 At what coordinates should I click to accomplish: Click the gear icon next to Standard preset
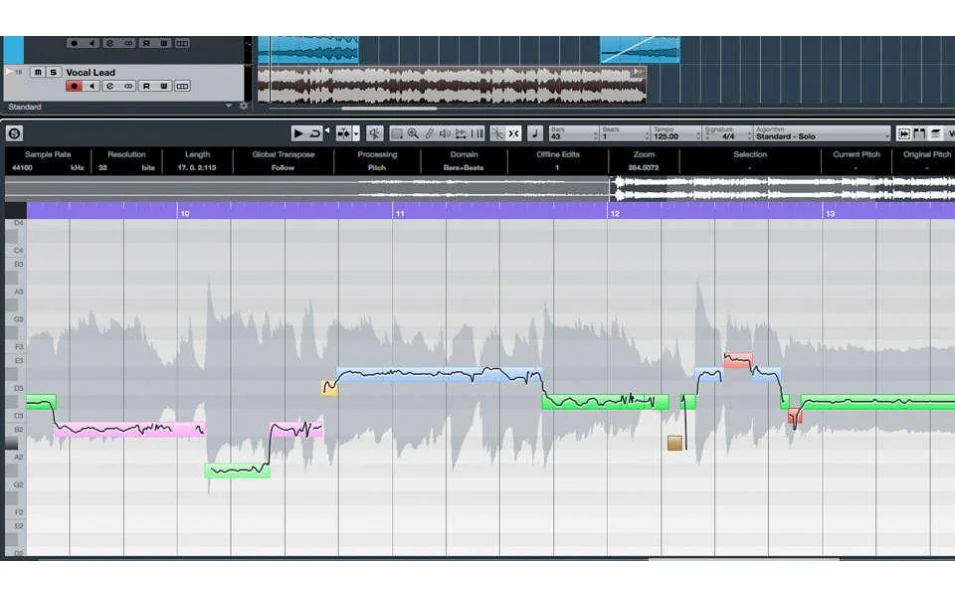click(x=243, y=106)
